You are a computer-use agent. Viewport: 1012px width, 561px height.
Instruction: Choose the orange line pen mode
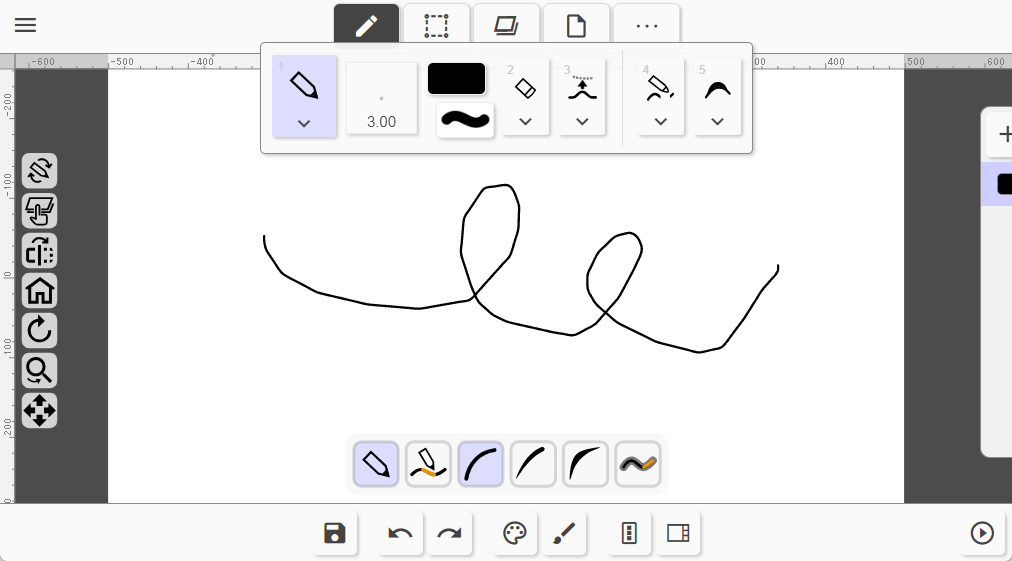point(428,464)
